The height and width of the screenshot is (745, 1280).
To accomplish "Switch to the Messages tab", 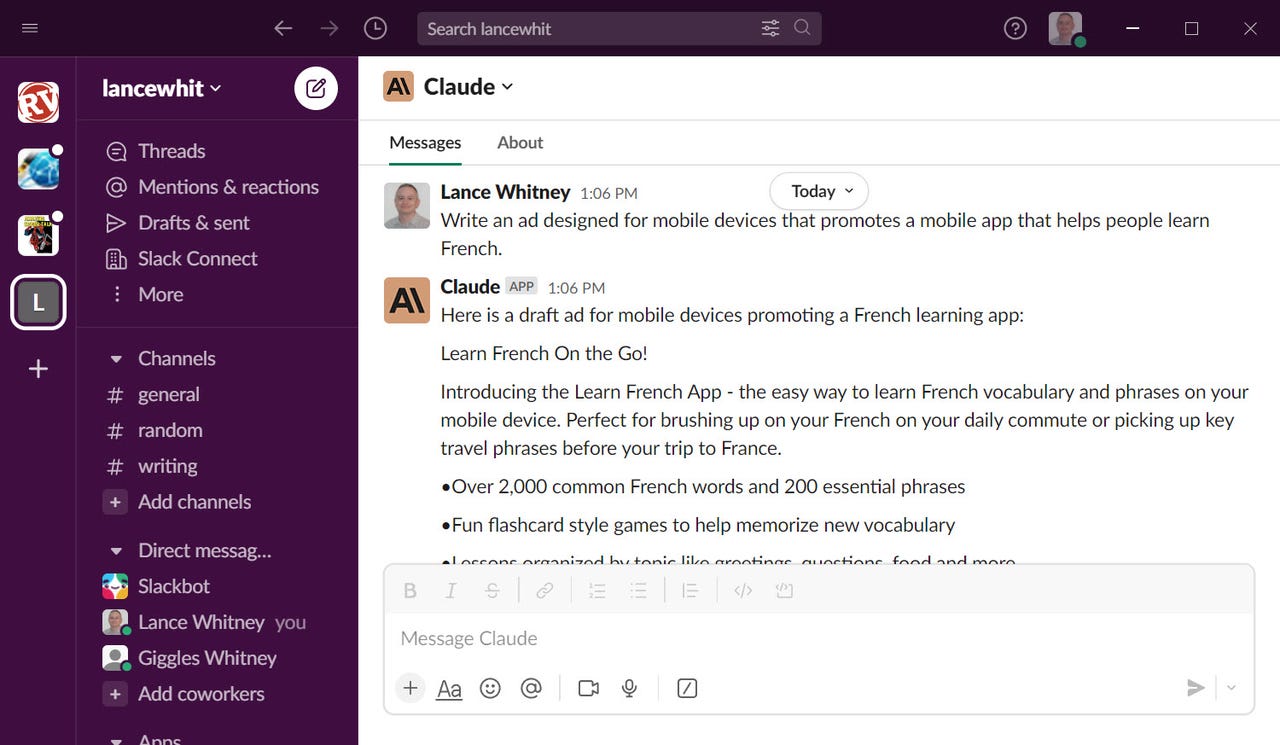I will point(425,142).
